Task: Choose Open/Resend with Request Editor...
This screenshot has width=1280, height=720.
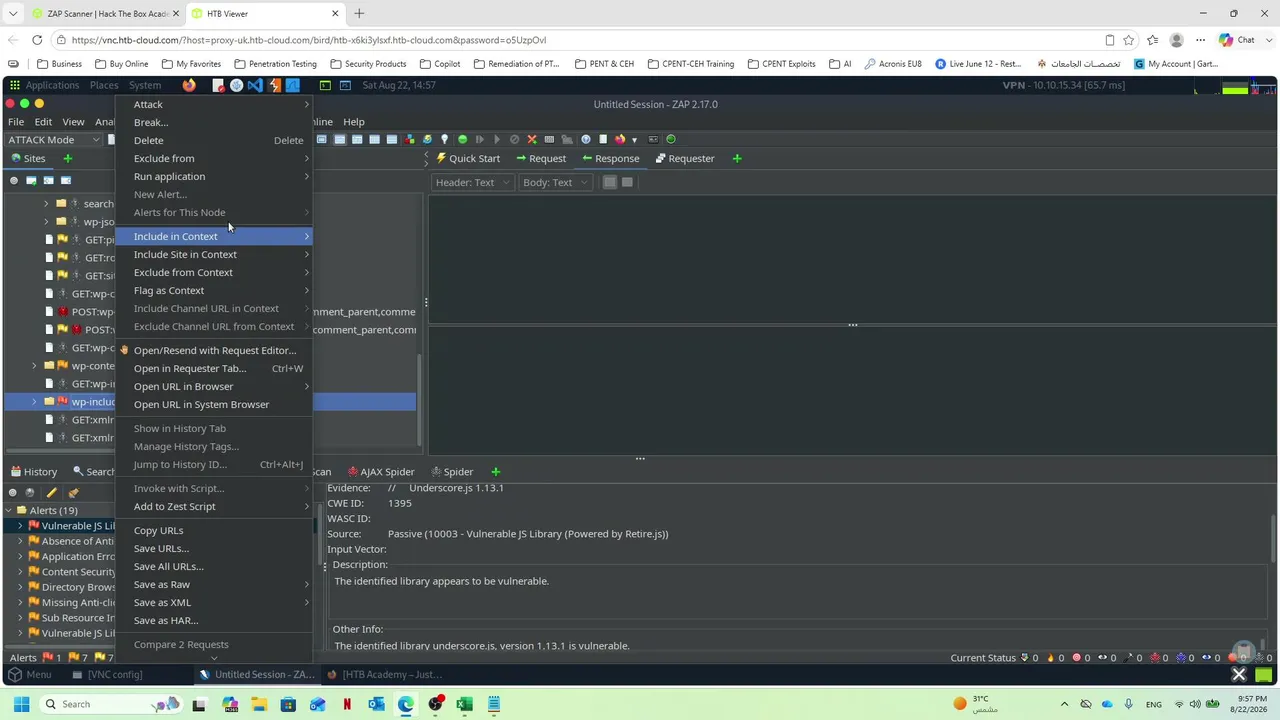Action: pos(214,350)
